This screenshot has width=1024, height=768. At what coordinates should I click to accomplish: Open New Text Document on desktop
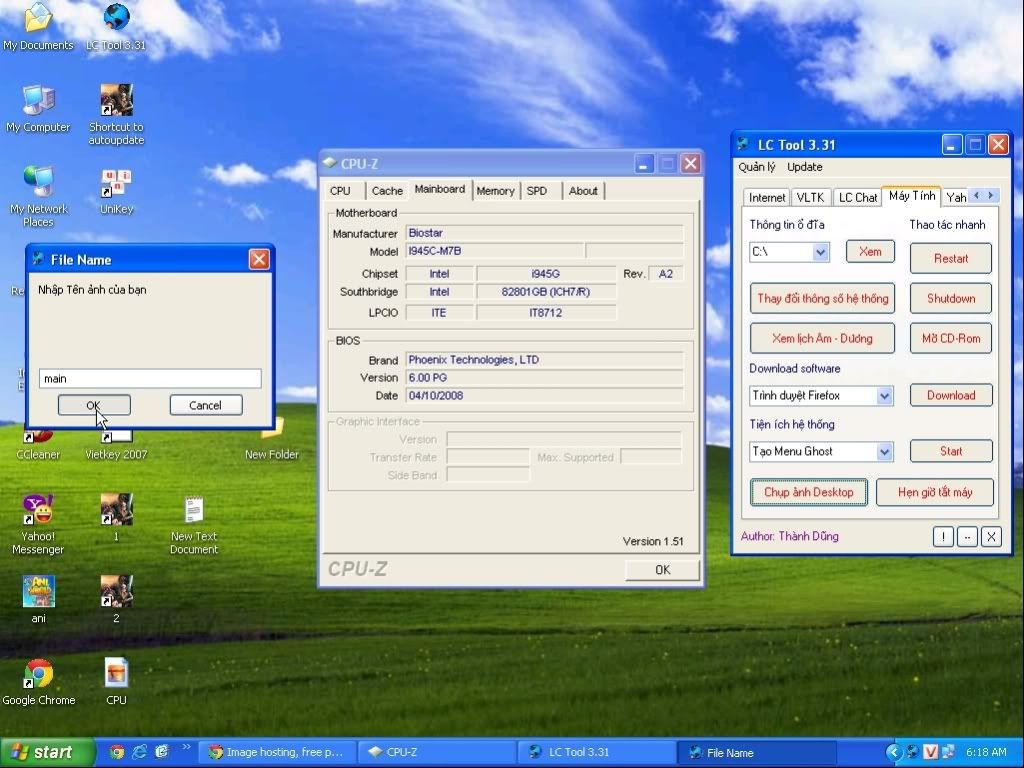(194, 524)
